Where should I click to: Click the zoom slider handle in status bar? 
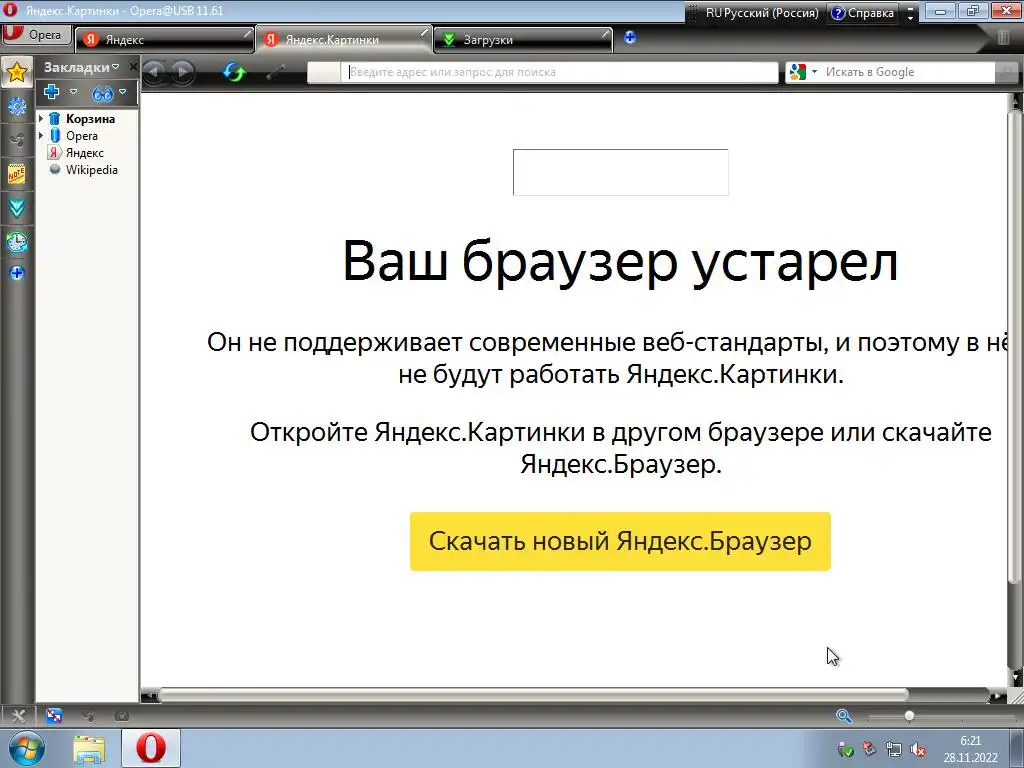tap(909, 716)
